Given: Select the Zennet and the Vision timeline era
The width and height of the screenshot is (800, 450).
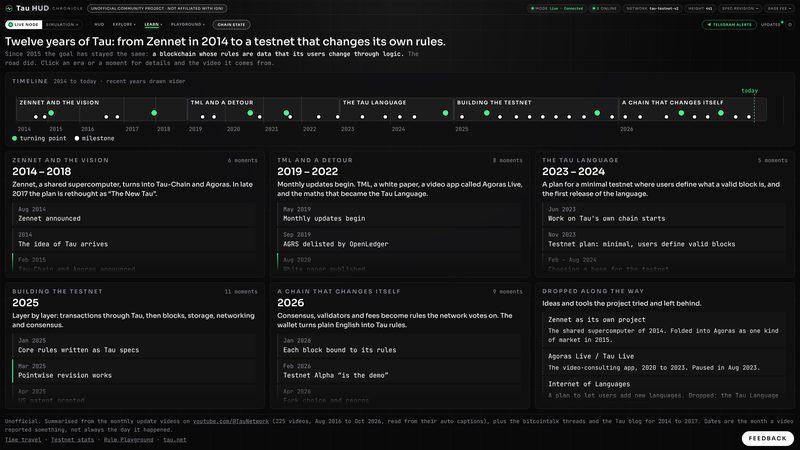Looking at the screenshot, I should click(102, 109).
